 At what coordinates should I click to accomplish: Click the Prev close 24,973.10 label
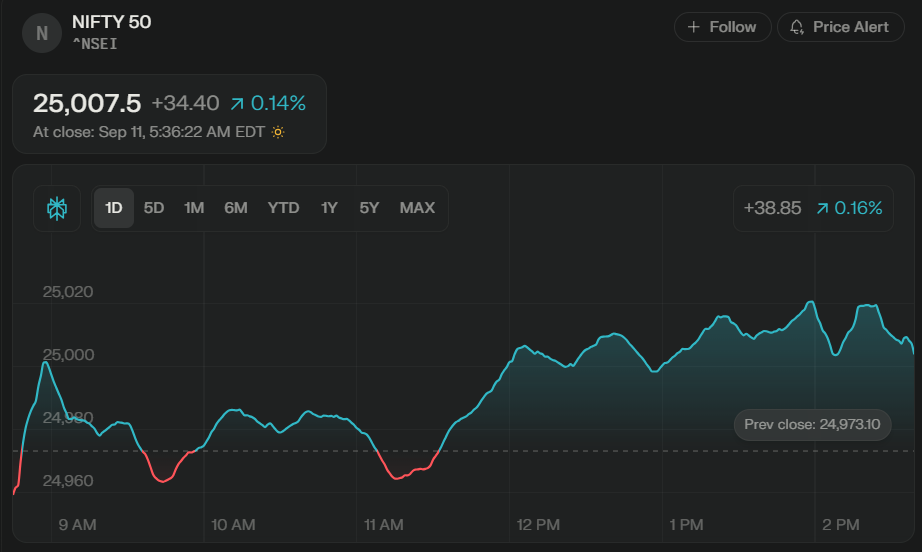pos(812,425)
